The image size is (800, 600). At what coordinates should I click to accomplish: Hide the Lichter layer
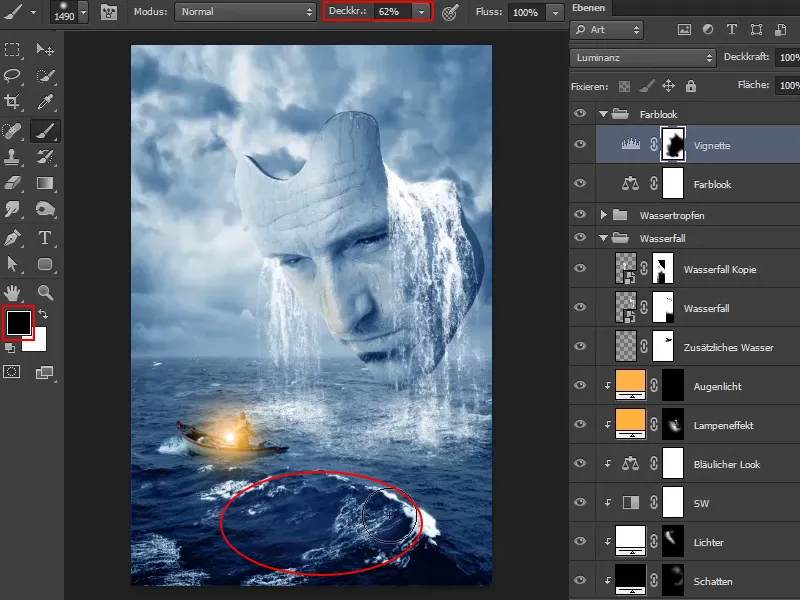point(580,541)
